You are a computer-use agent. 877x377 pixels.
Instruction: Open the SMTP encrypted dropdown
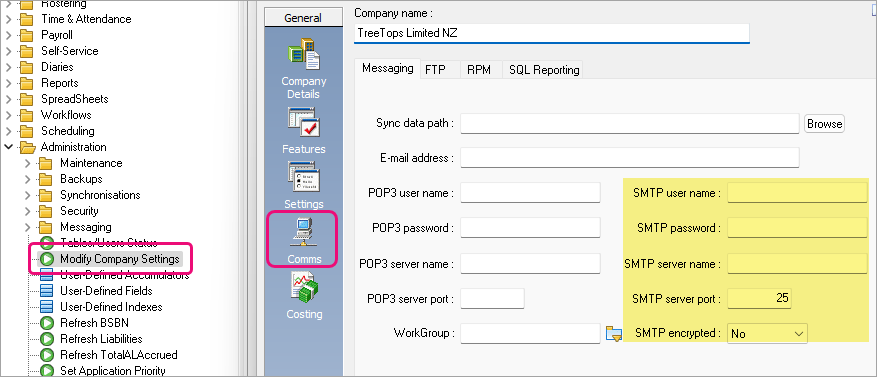(x=767, y=333)
